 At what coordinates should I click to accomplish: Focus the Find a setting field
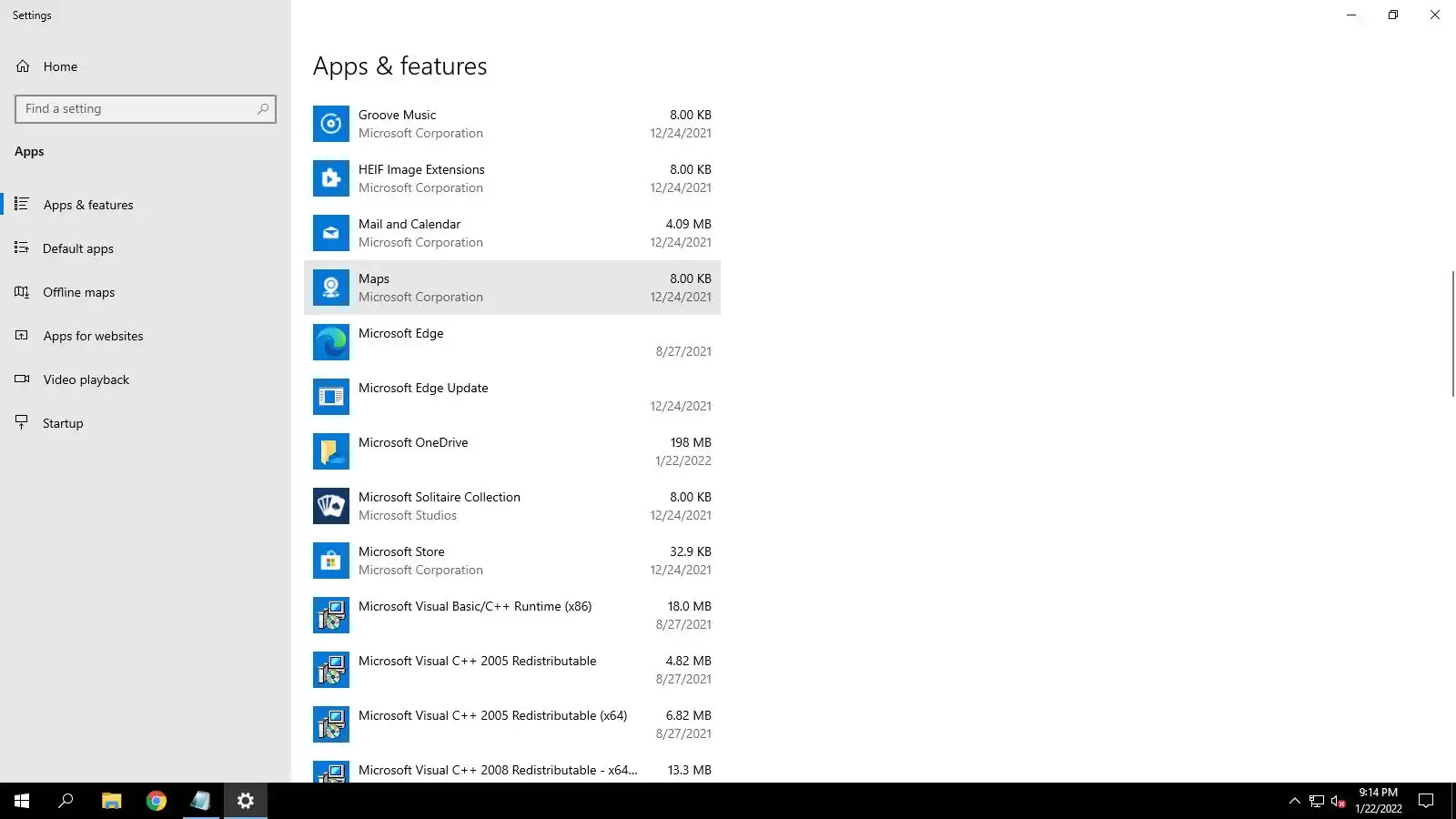(146, 109)
